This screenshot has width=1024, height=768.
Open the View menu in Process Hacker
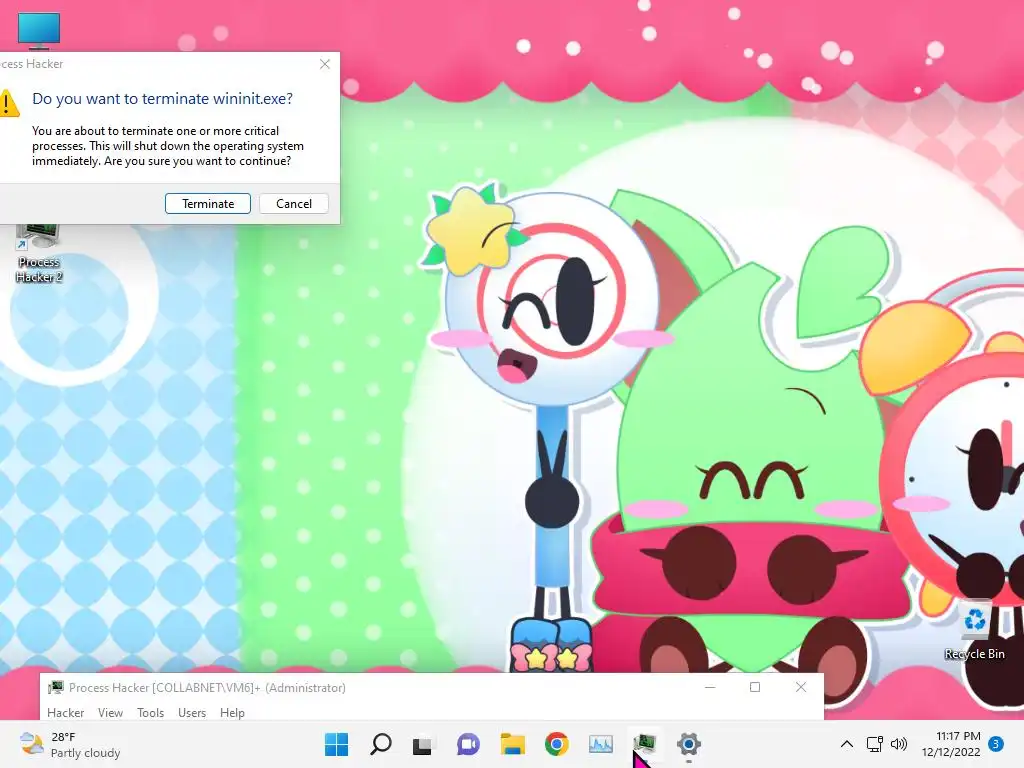(110, 712)
